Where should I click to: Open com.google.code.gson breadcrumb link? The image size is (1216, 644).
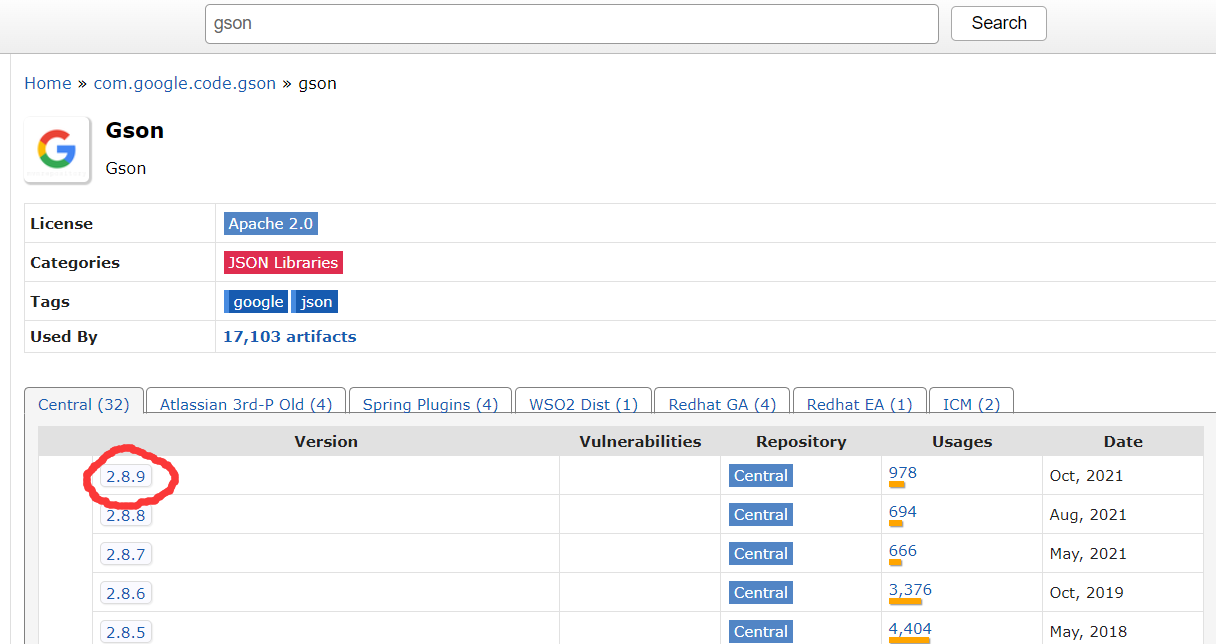click(184, 83)
